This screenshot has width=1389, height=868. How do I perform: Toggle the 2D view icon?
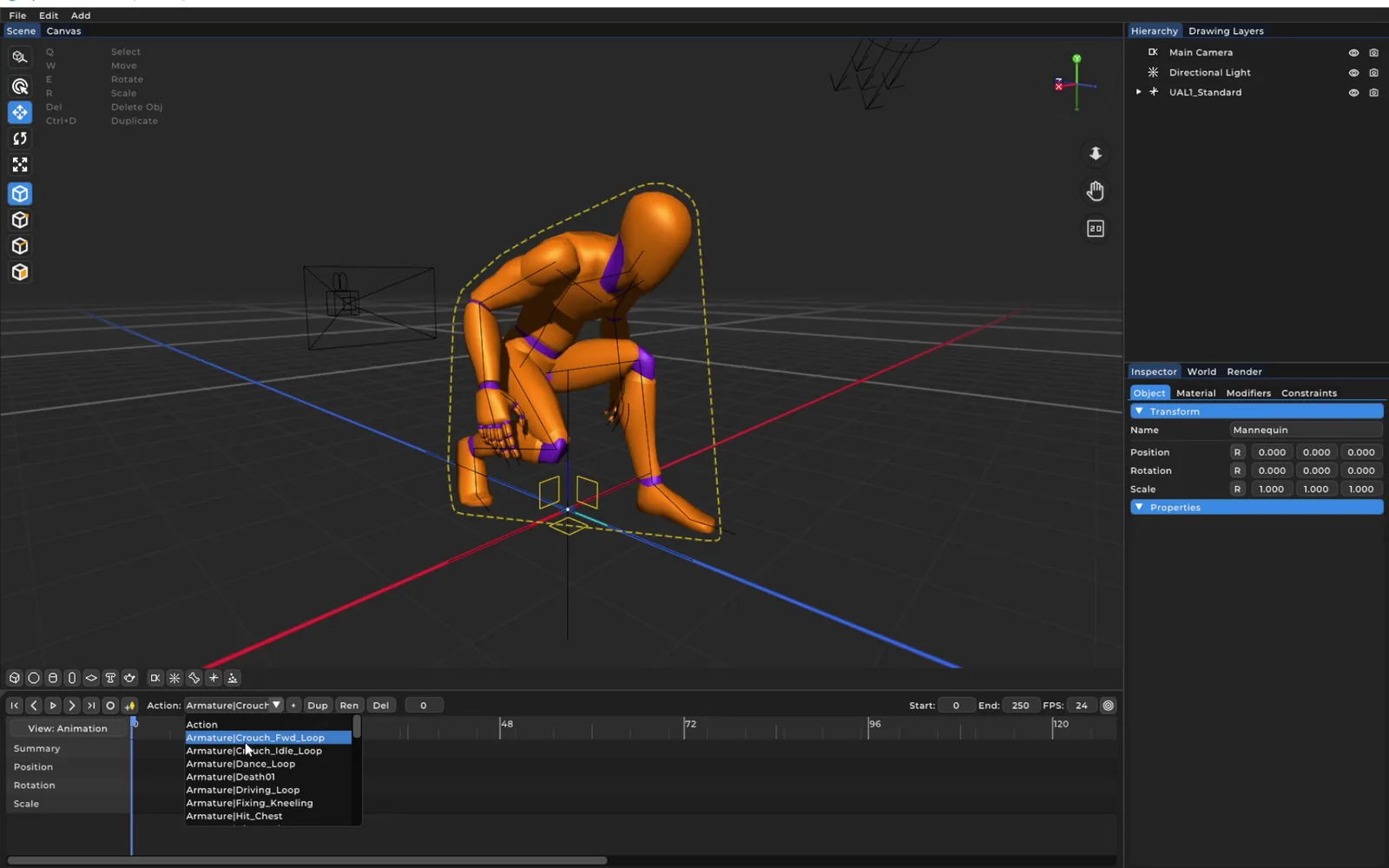coord(1096,228)
